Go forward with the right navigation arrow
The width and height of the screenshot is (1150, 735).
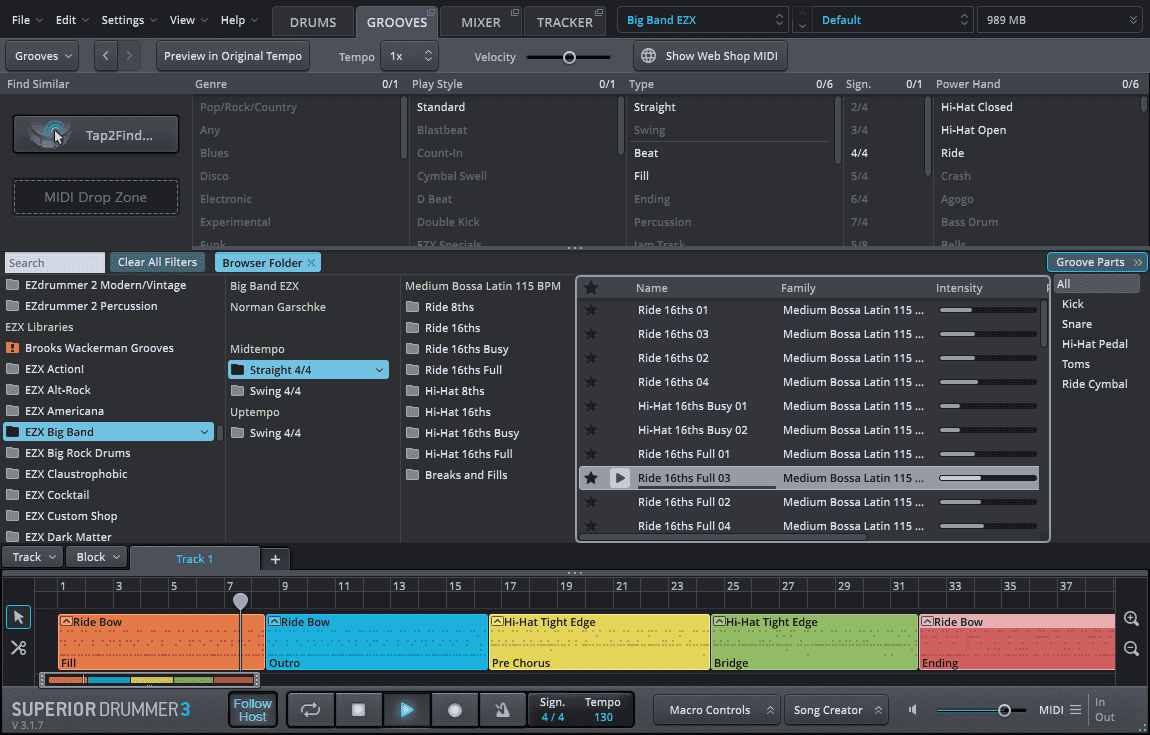(129, 56)
